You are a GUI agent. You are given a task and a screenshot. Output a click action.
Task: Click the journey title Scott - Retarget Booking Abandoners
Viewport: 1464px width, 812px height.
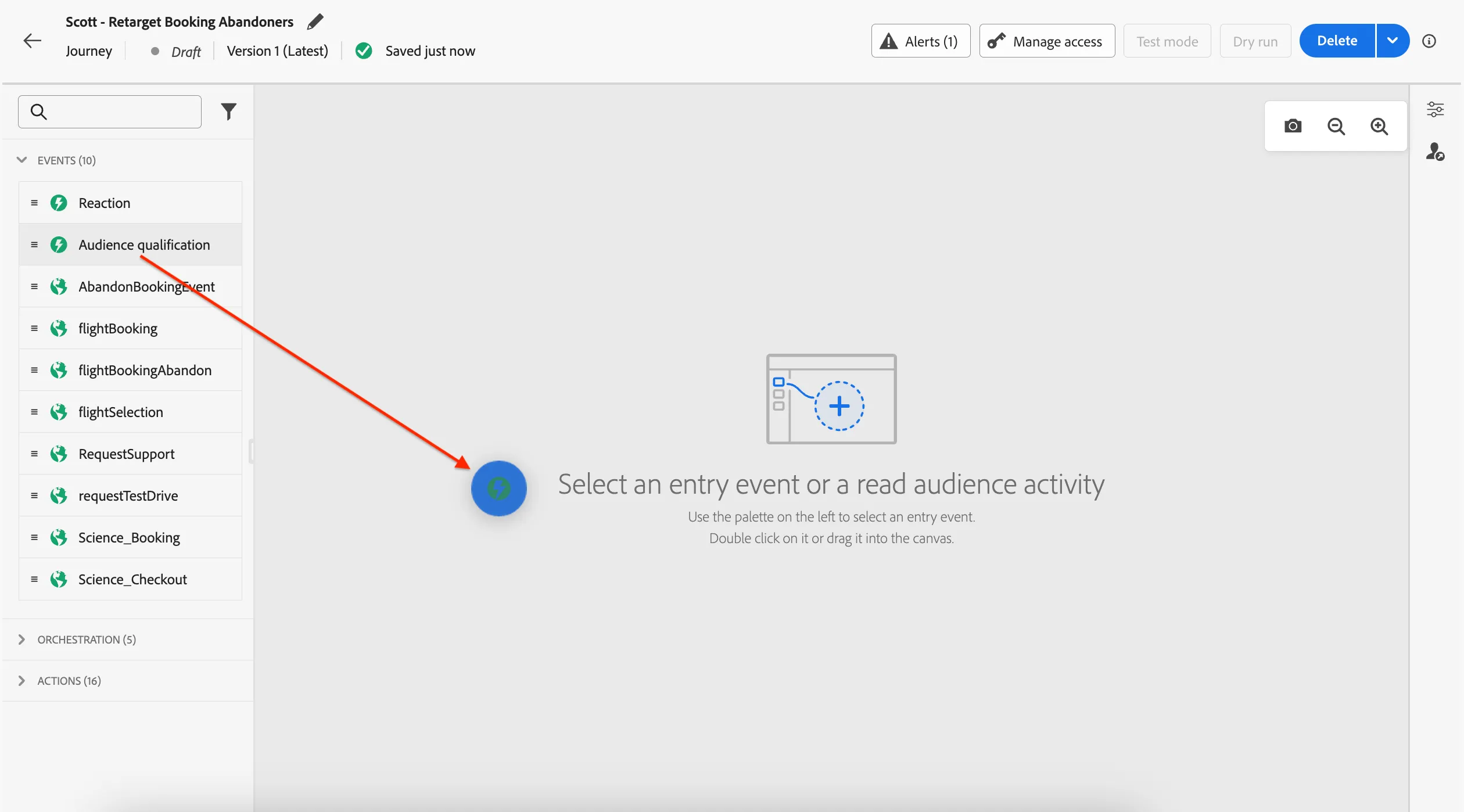180,22
